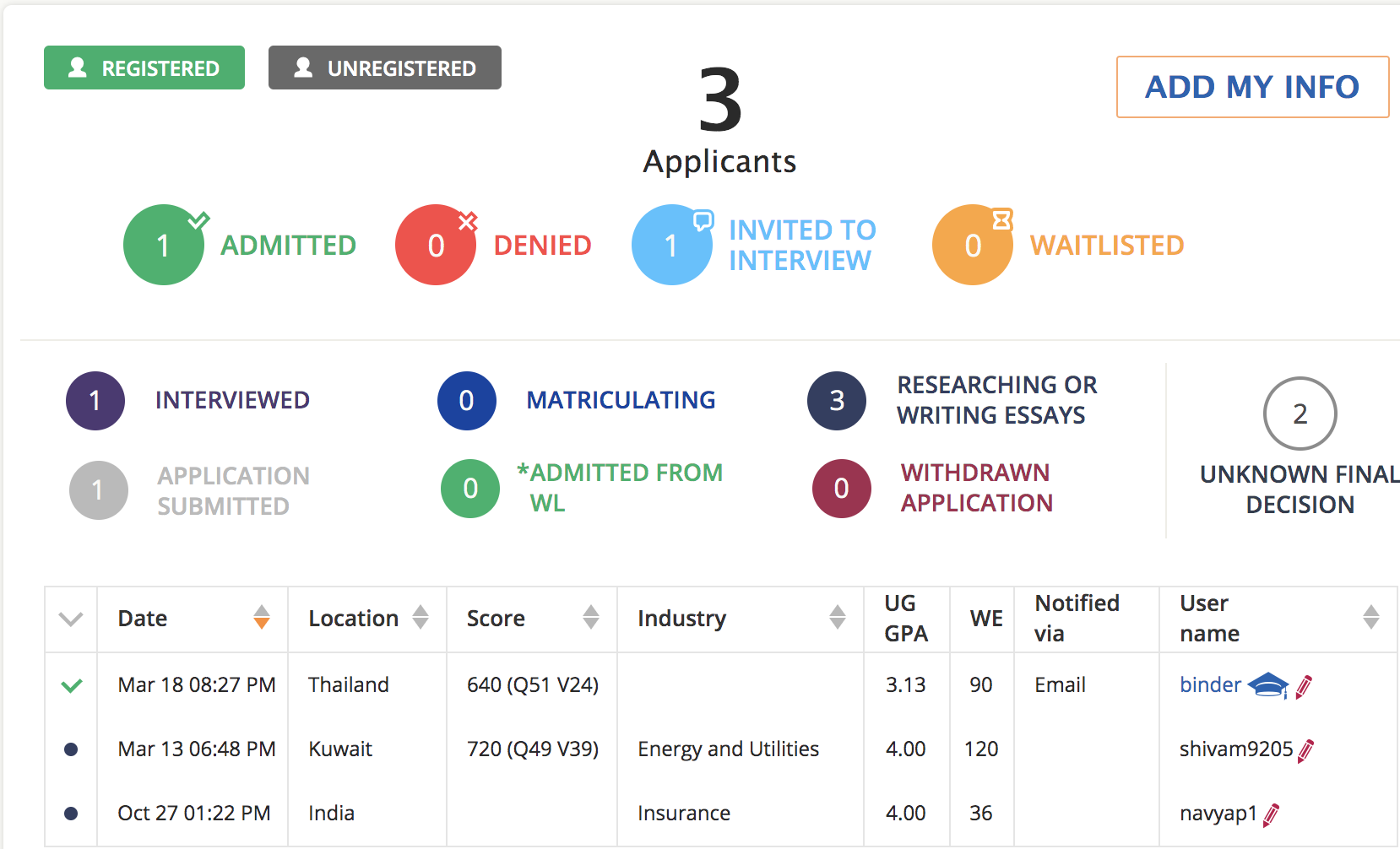Sort applicants by Location column
The image size is (1400, 849).
421,618
